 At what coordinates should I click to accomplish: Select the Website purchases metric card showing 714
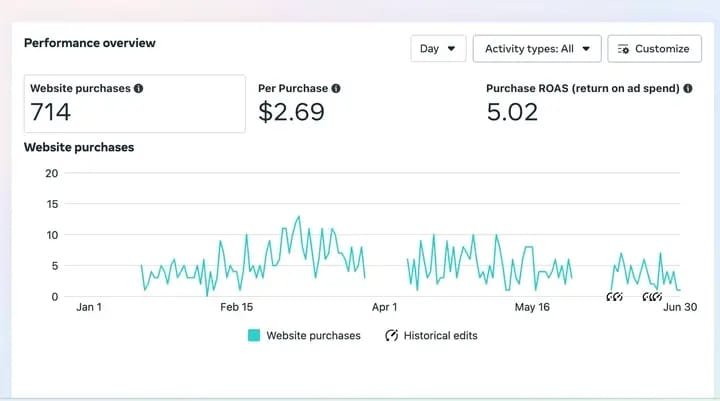click(x=134, y=103)
